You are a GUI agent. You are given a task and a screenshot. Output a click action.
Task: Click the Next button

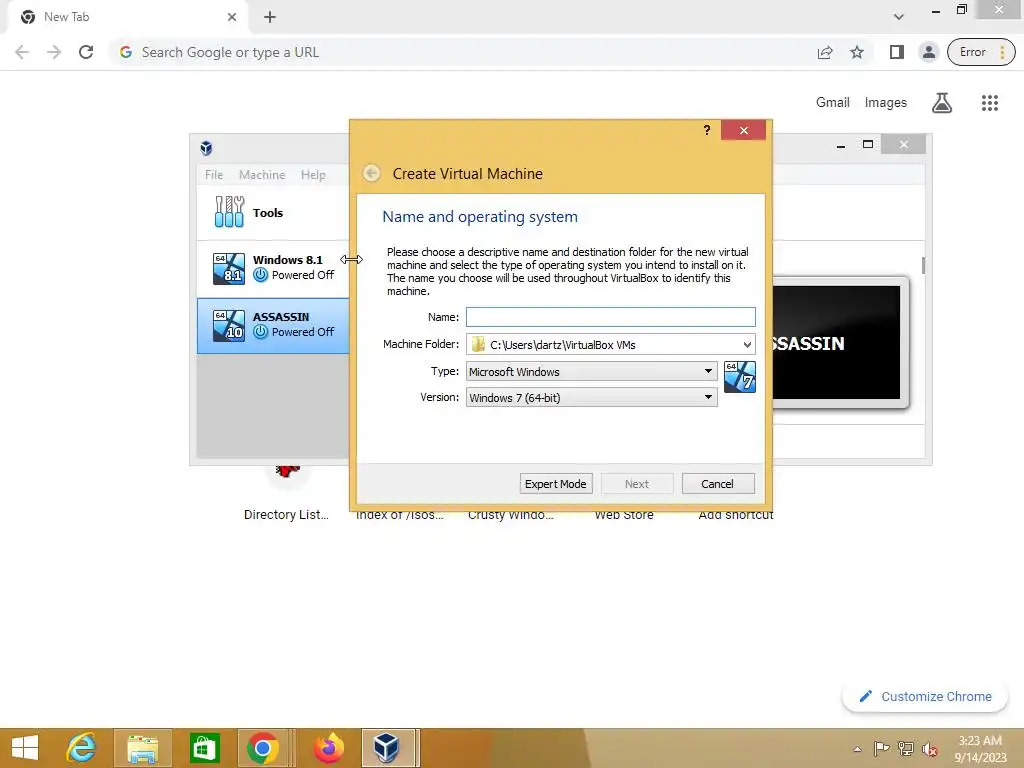click(x=637, y=484)
